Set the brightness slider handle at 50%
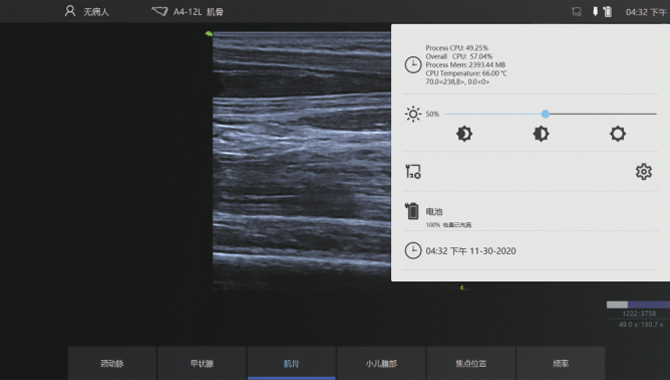Viewport: 670px width, 380px height. [x=545, y=114]
